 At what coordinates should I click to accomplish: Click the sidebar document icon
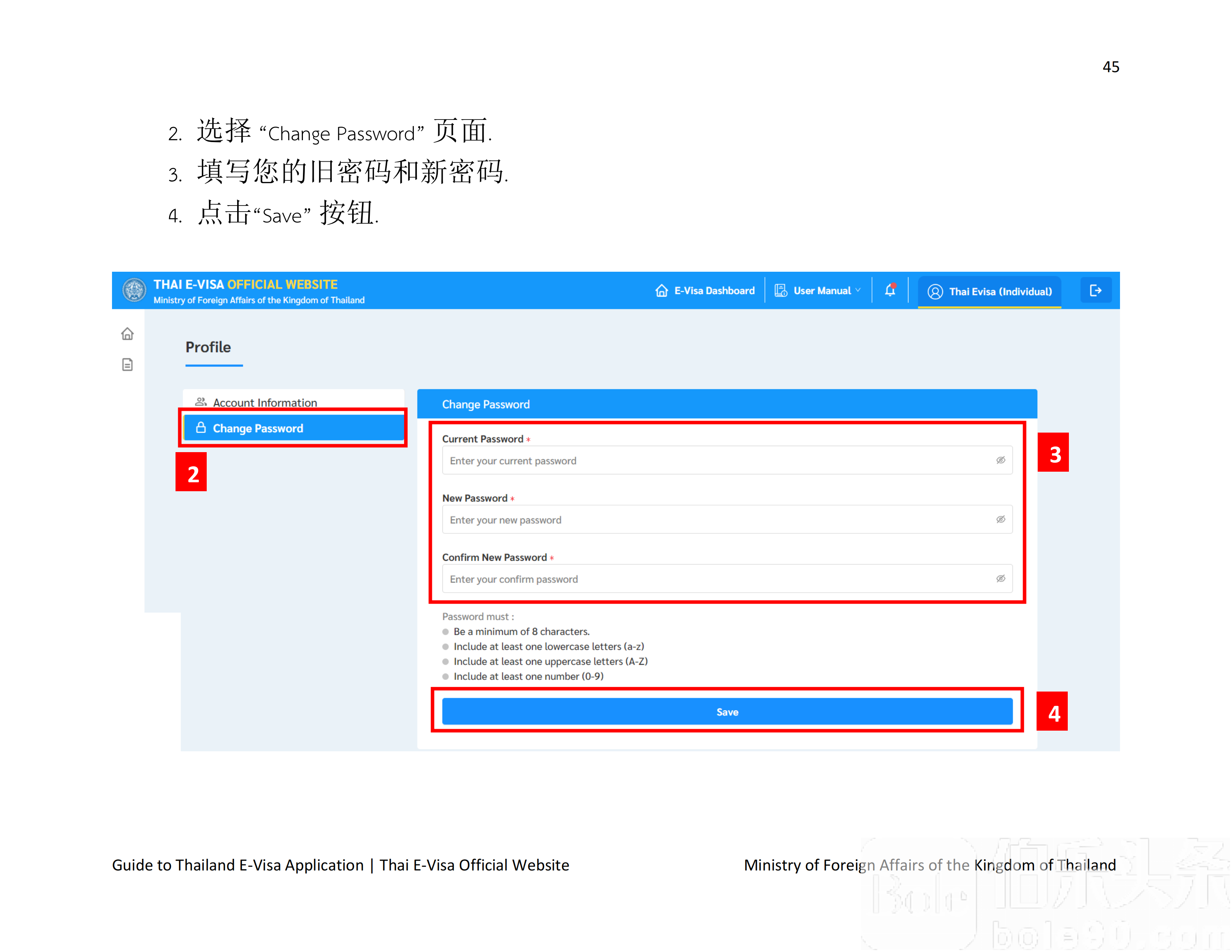pos(127,364)
